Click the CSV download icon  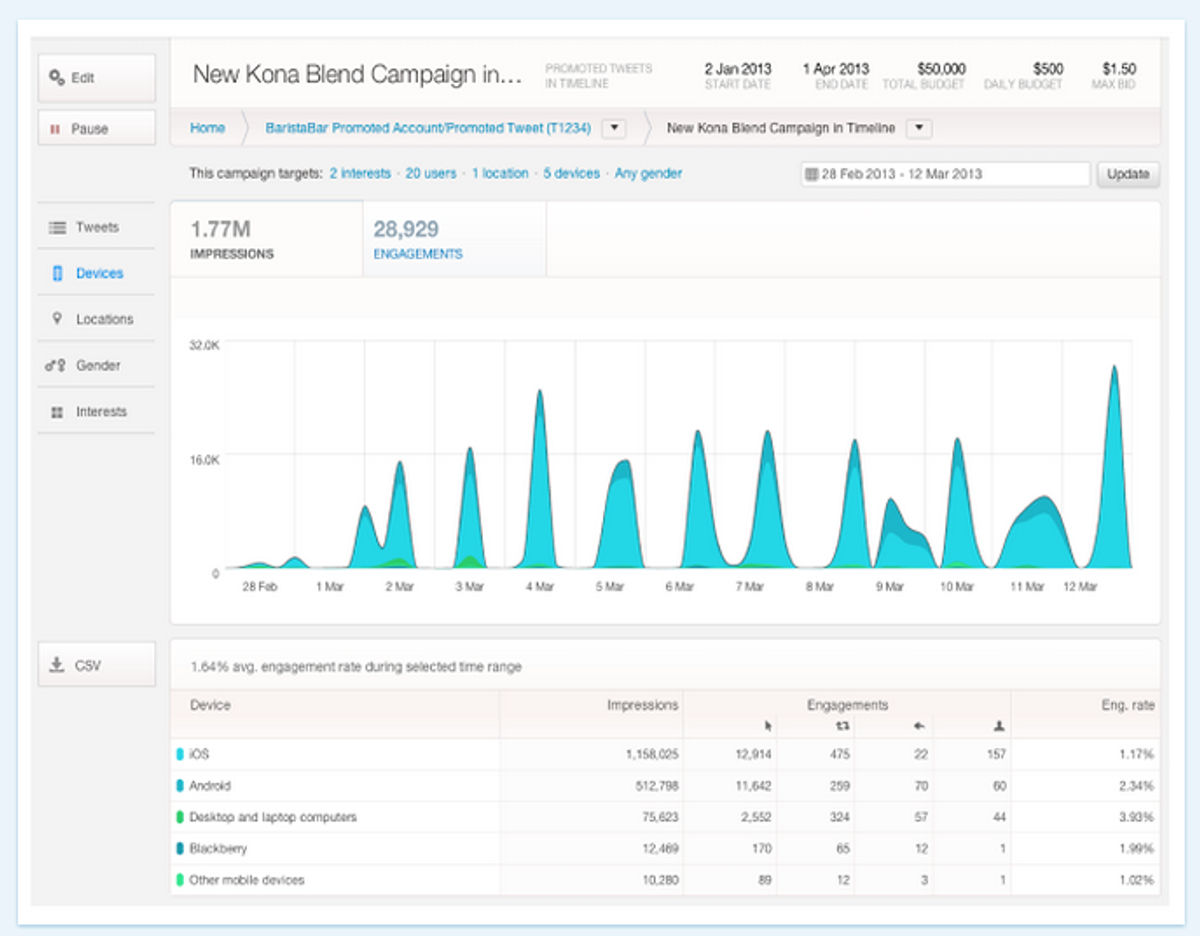[57, 663]
